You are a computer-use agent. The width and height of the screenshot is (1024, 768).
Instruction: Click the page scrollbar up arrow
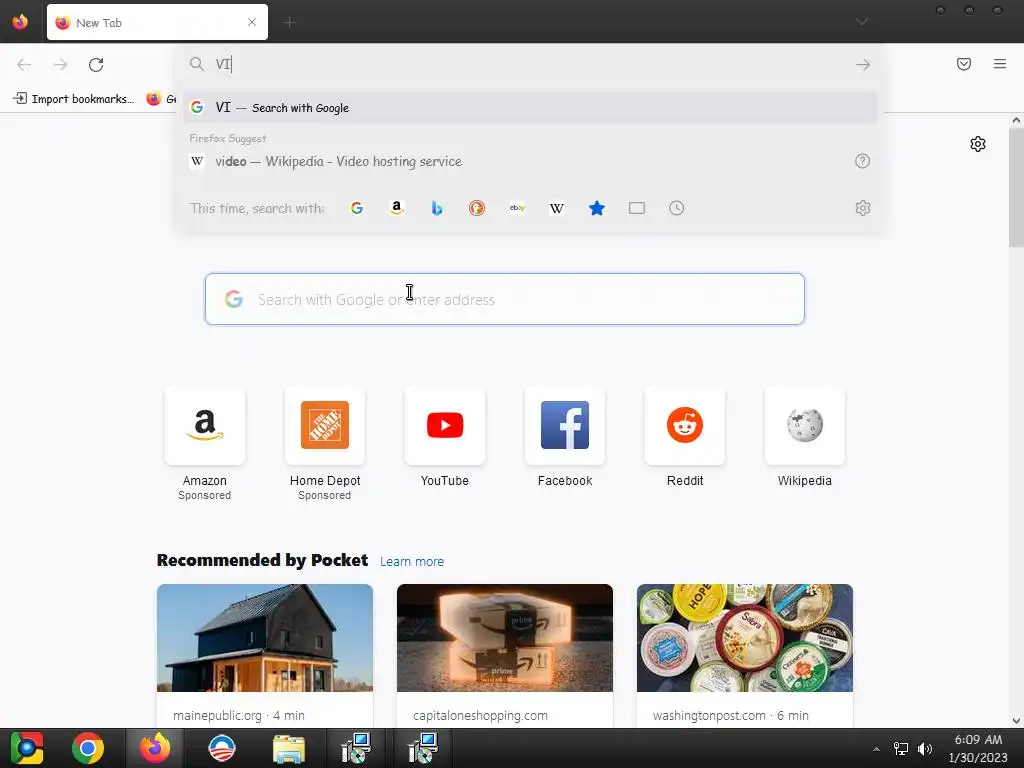(1016, 120)
